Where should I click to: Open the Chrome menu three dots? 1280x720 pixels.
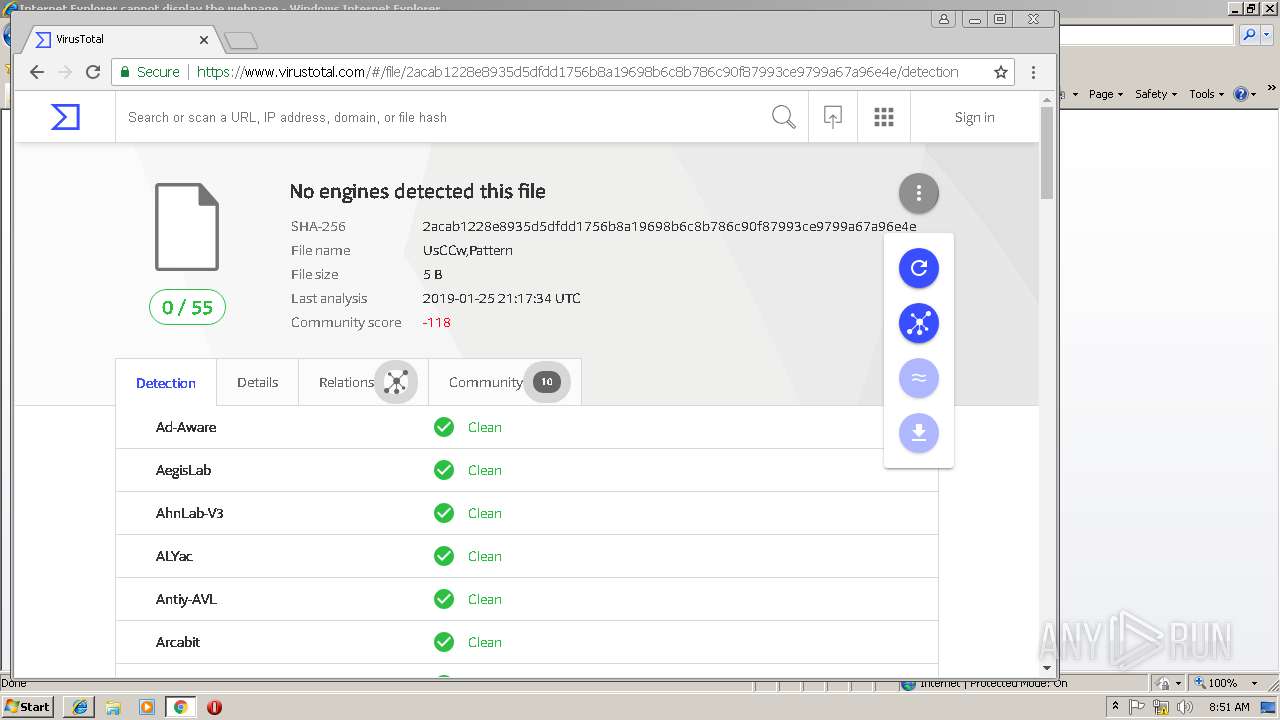[x=1034, y=72]
